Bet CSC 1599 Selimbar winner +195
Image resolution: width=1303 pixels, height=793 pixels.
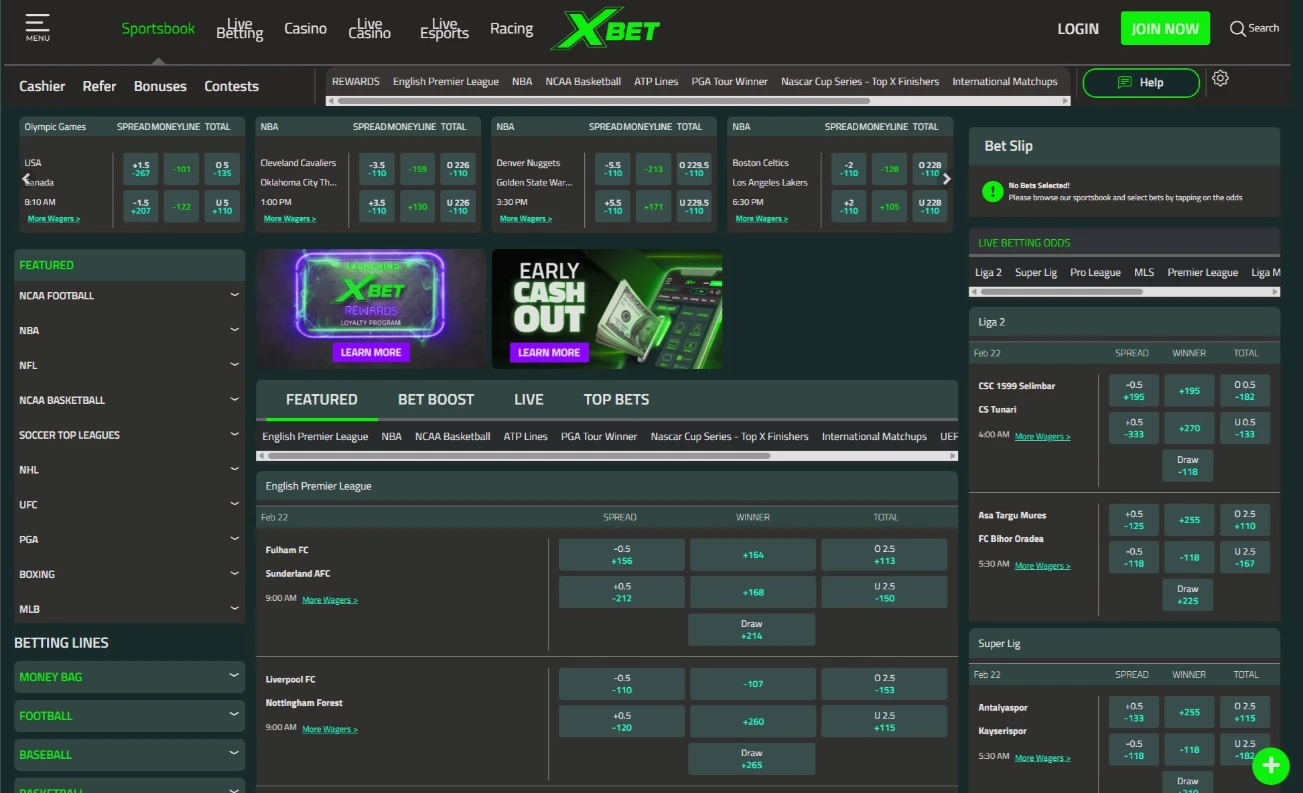tap(1189, 391)
